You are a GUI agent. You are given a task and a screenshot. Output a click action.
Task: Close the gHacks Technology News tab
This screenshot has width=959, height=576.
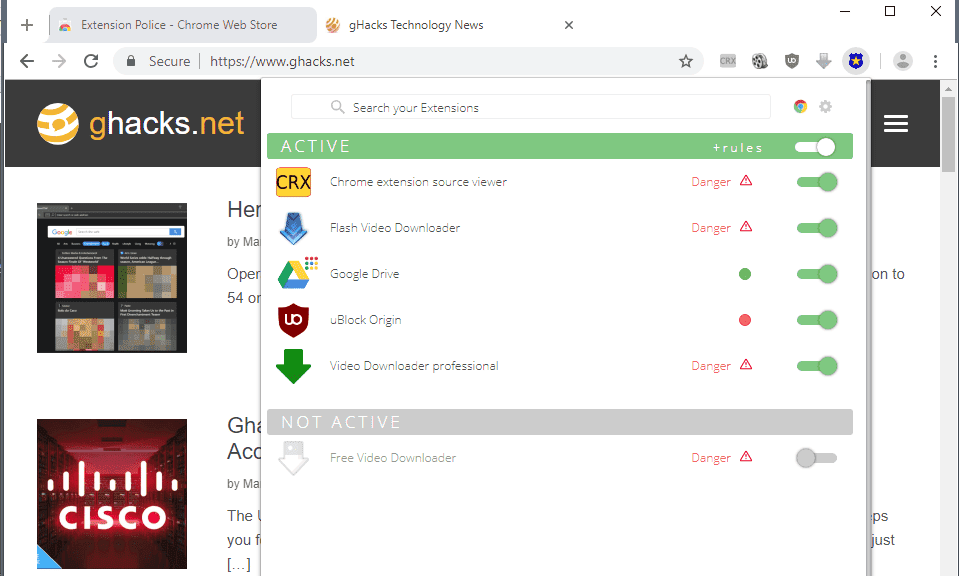[569, 25]
